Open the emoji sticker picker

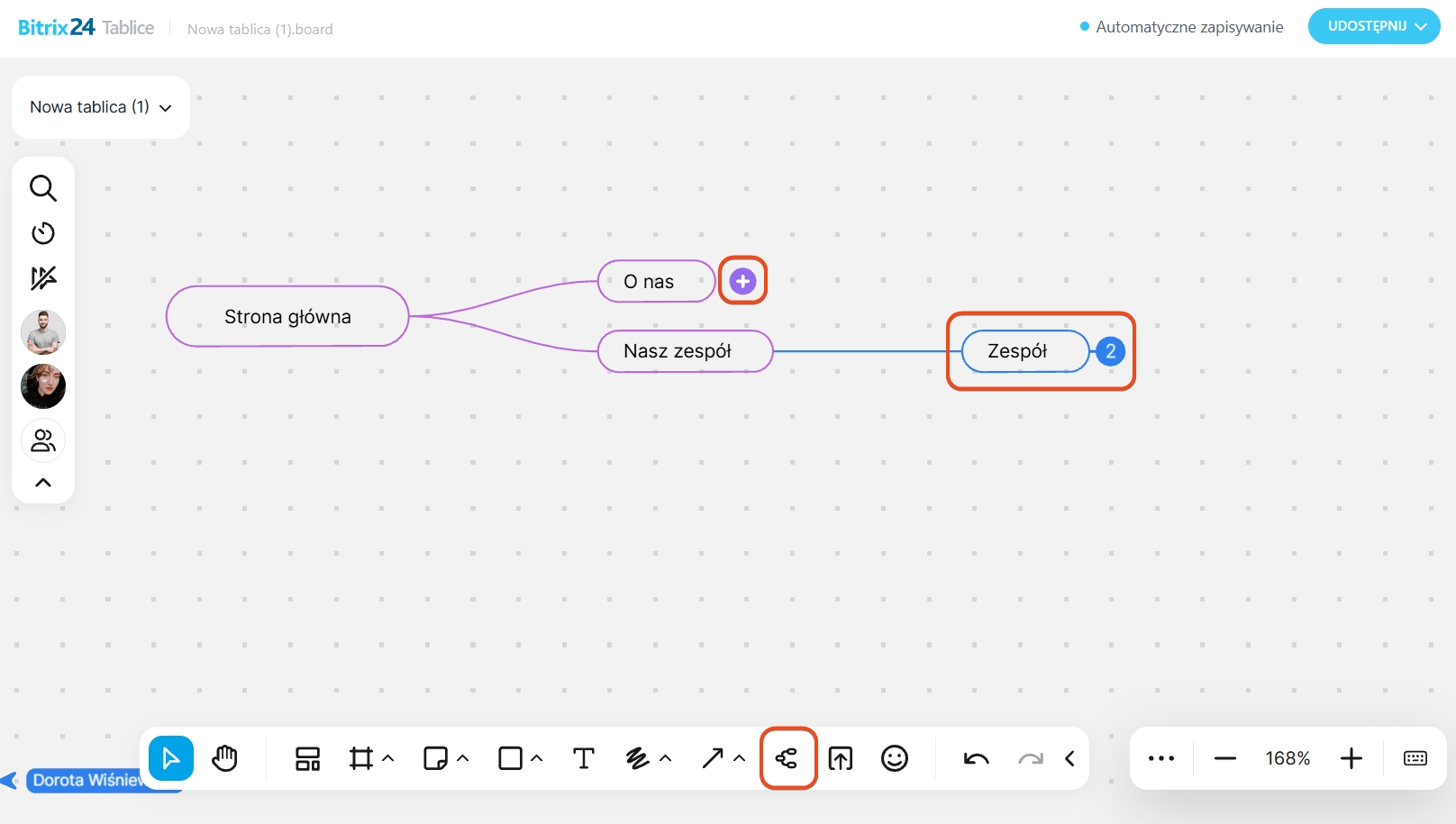tap(894, 758)
